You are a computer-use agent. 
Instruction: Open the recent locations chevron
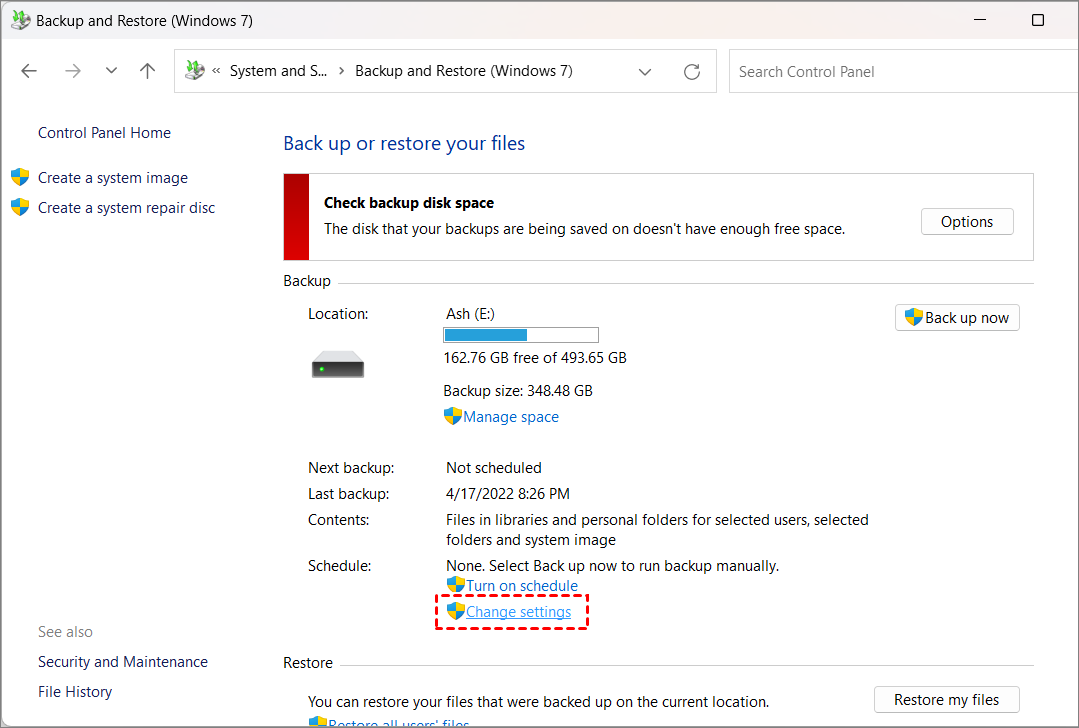111,71
